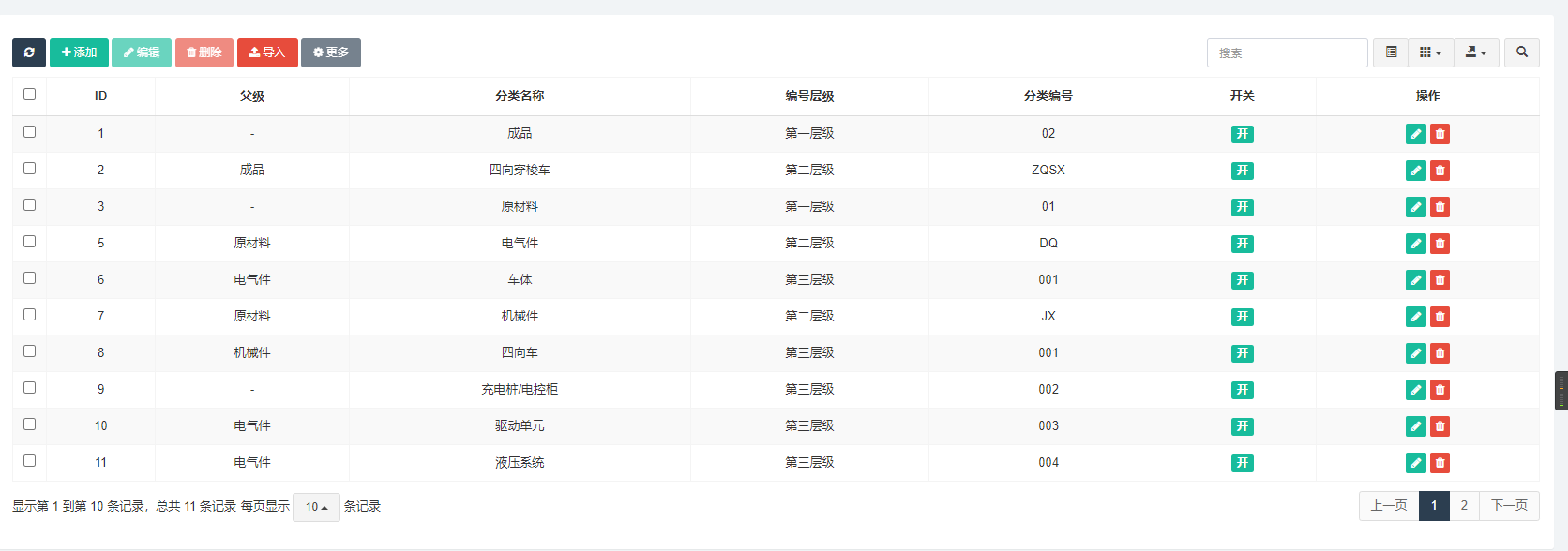Toggle the 开 switch in 液压系统 row
The width and height of the screenshot is (1568, 551).
tap(1242, 463)
